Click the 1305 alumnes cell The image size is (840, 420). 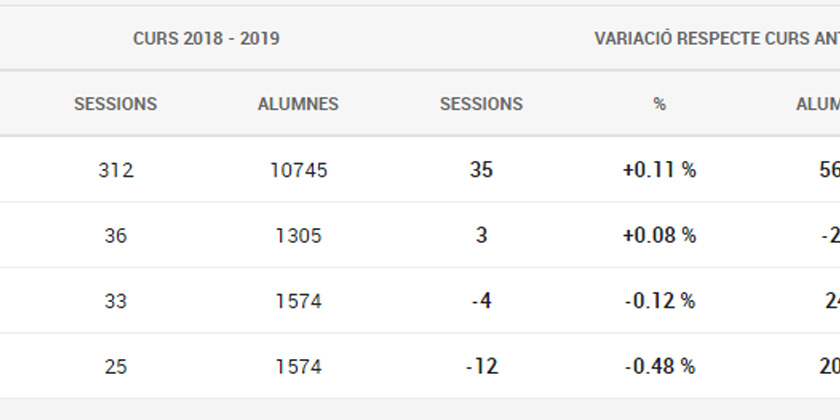pos(298,236)
